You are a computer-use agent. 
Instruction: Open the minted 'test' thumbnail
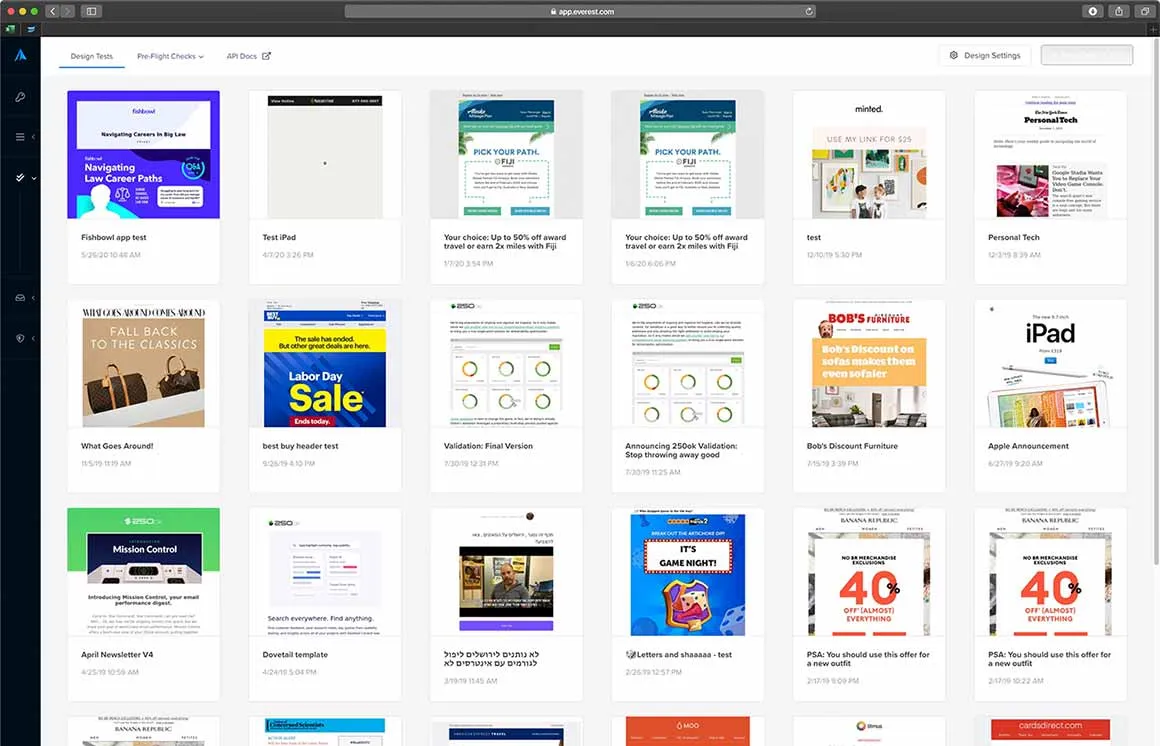click(x=869, y=155)
